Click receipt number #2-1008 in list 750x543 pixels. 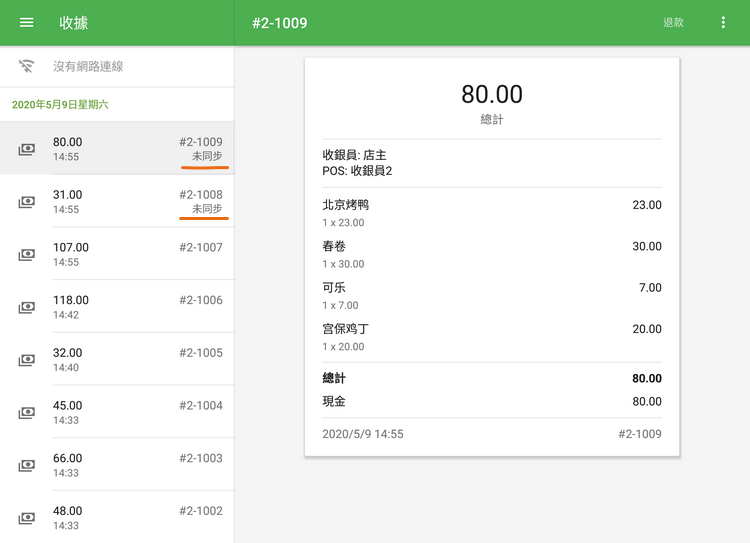tap(201, 195)
